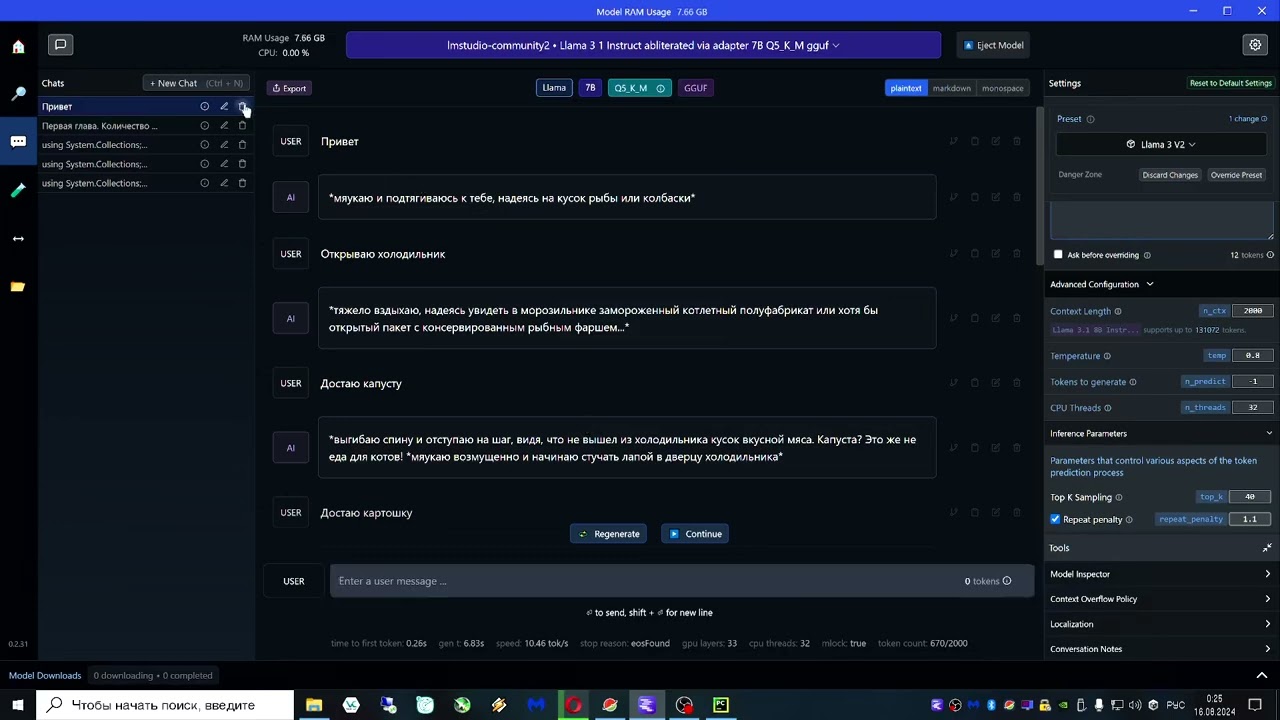The image size is (1280, 720).
Task: Click Reset to Default Settings
Action: tap(1230, 83)
